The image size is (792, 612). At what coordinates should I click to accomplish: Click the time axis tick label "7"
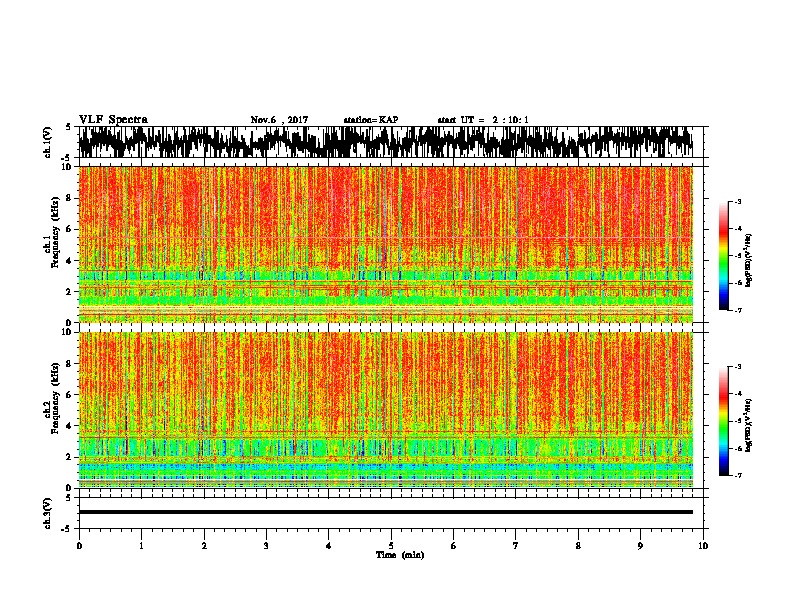[516, 546]
